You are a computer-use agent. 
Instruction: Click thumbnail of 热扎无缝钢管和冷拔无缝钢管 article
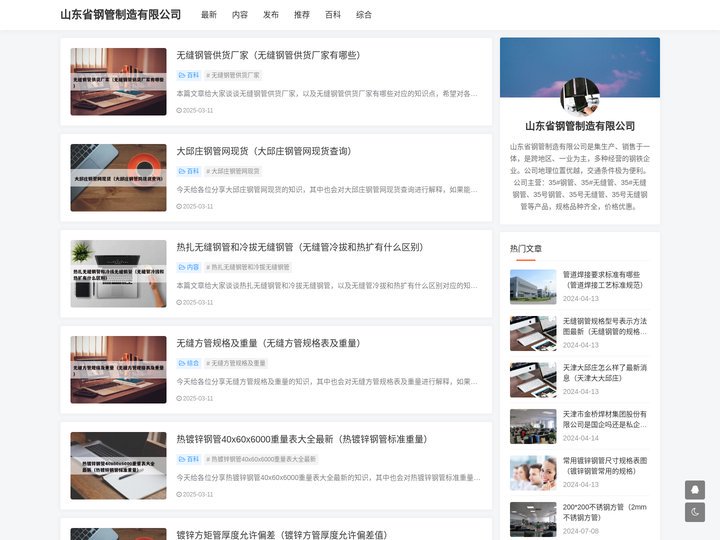(118, 274)
